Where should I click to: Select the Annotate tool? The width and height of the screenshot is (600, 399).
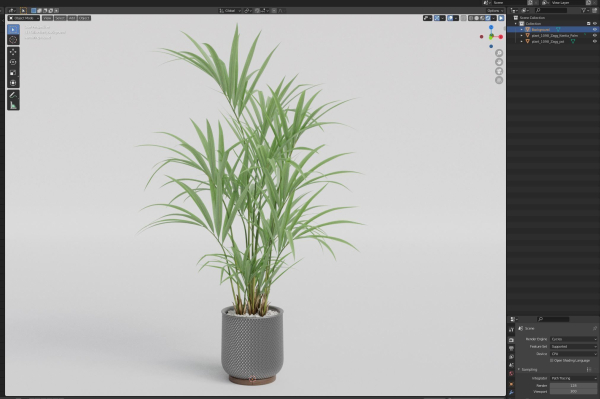coord(13,95)
